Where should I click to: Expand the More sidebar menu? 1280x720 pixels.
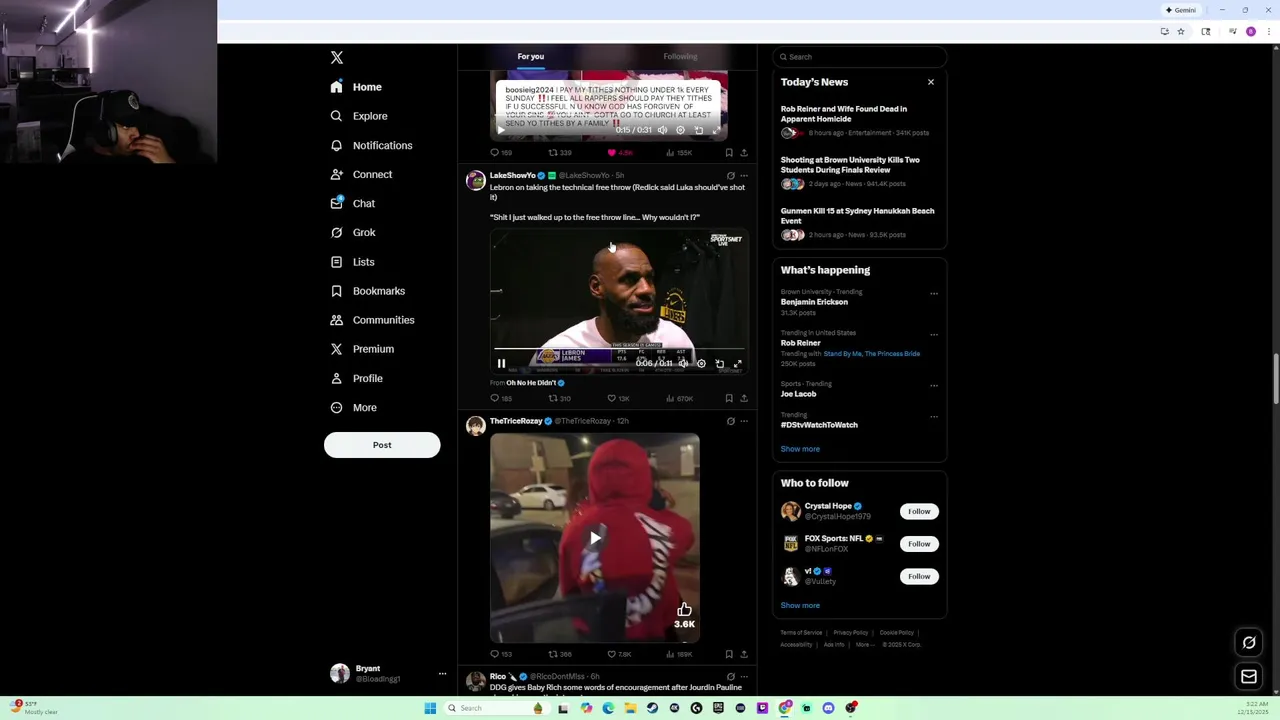[x=354, y=407]
